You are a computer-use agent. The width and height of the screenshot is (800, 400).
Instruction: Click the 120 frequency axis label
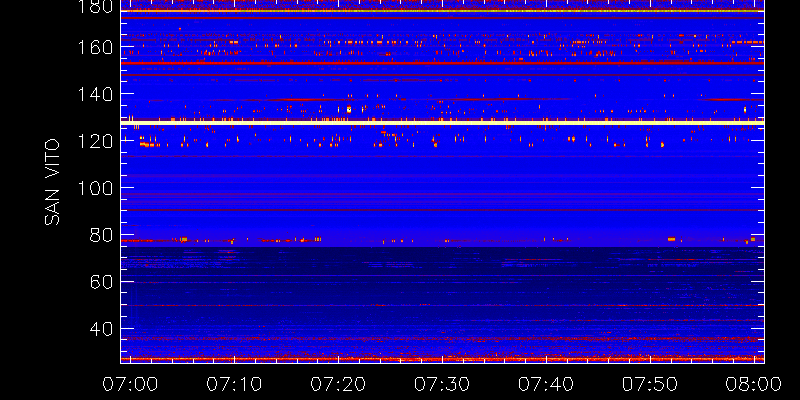pyautogui.click(x=97, y=141)
